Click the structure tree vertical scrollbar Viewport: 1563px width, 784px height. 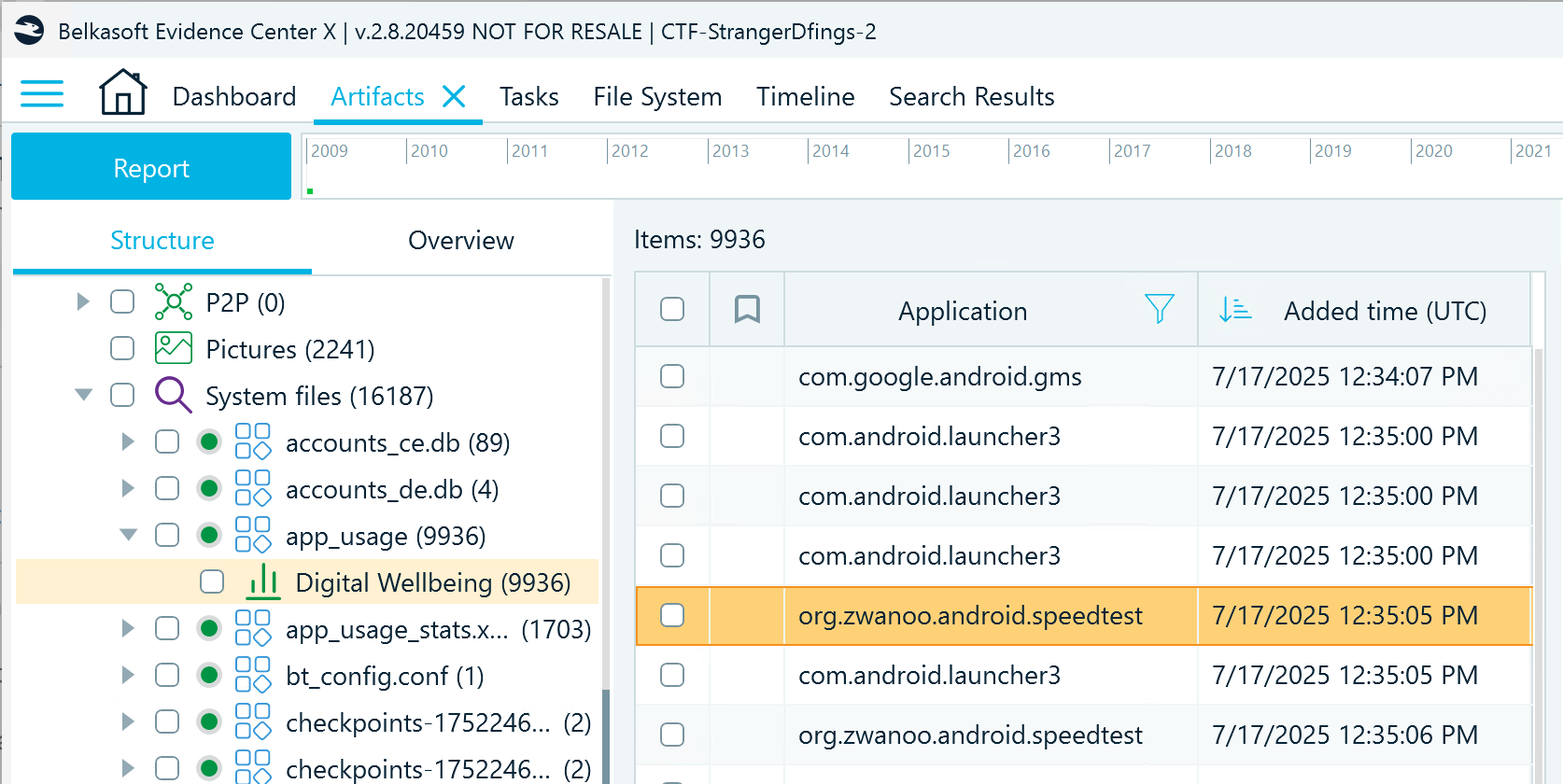(x=605, y=736)
